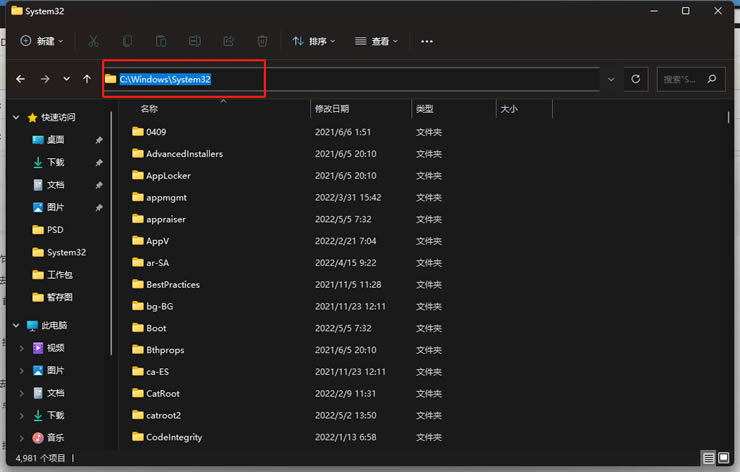Select the Bthprops folder
The image size is (740, 472).
(x=158, y=350)
